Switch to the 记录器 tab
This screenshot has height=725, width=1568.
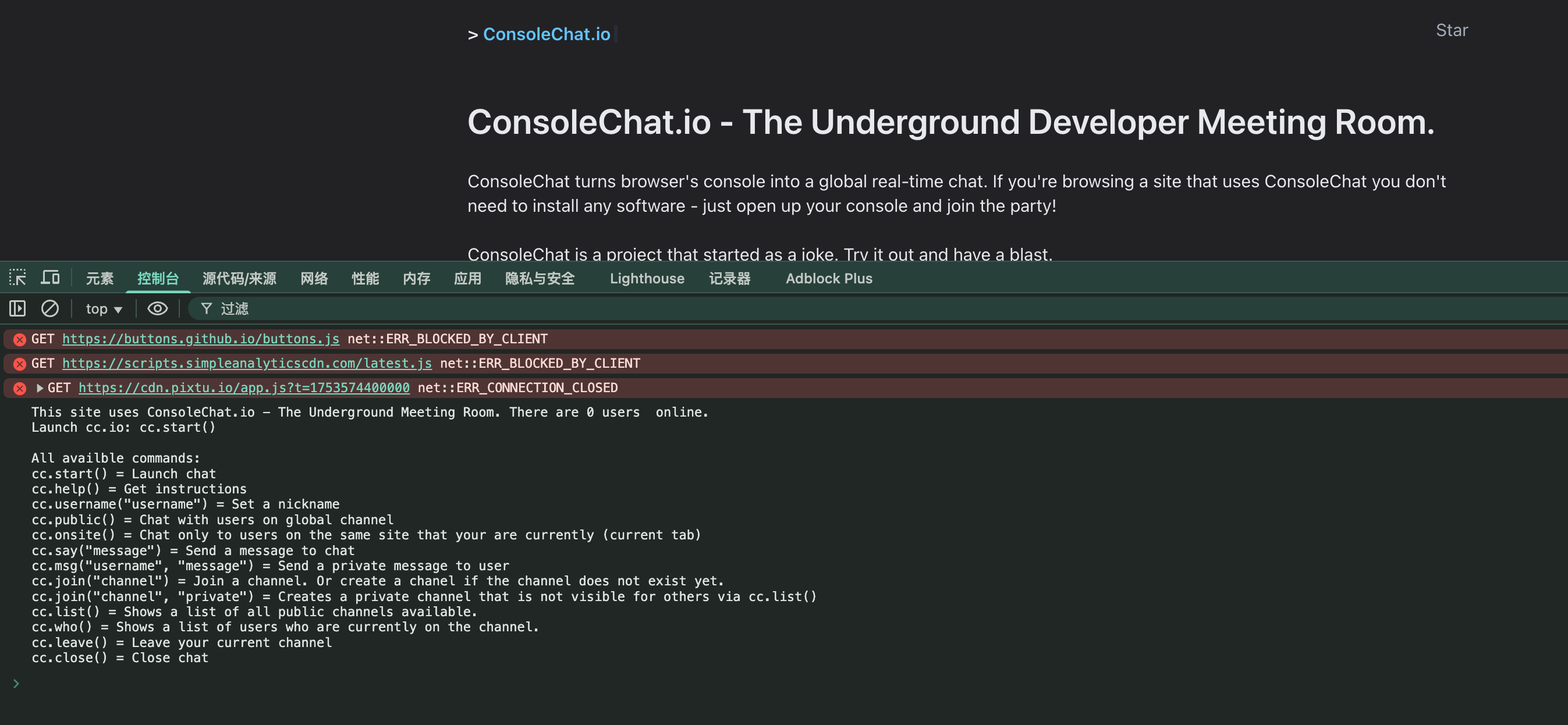click(730, 278)
